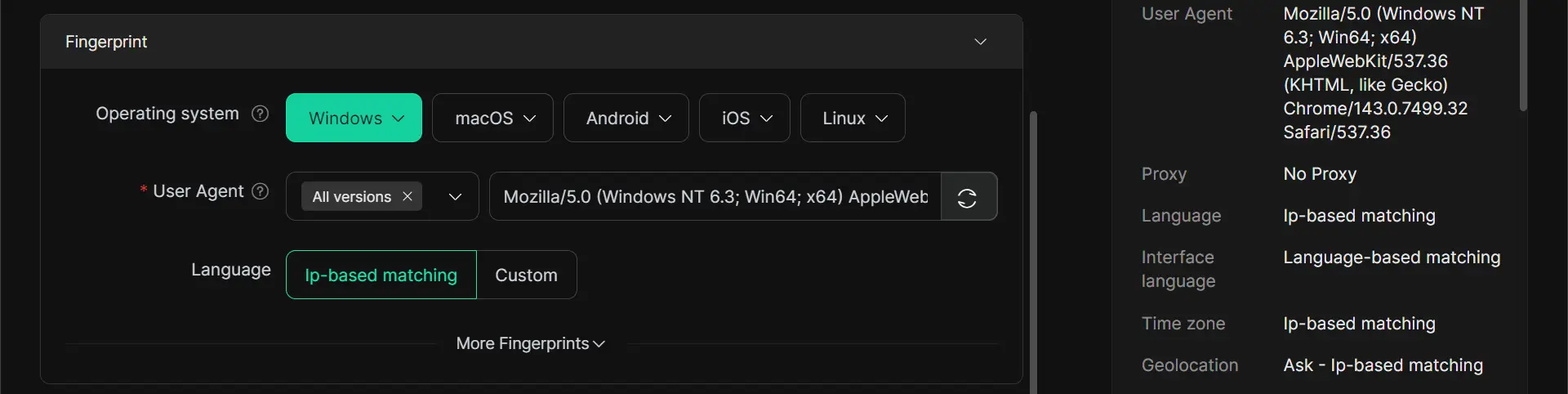
Task: Click the summary panel scrollbar
Action: pyautogui.click(x=1523, y=57)
